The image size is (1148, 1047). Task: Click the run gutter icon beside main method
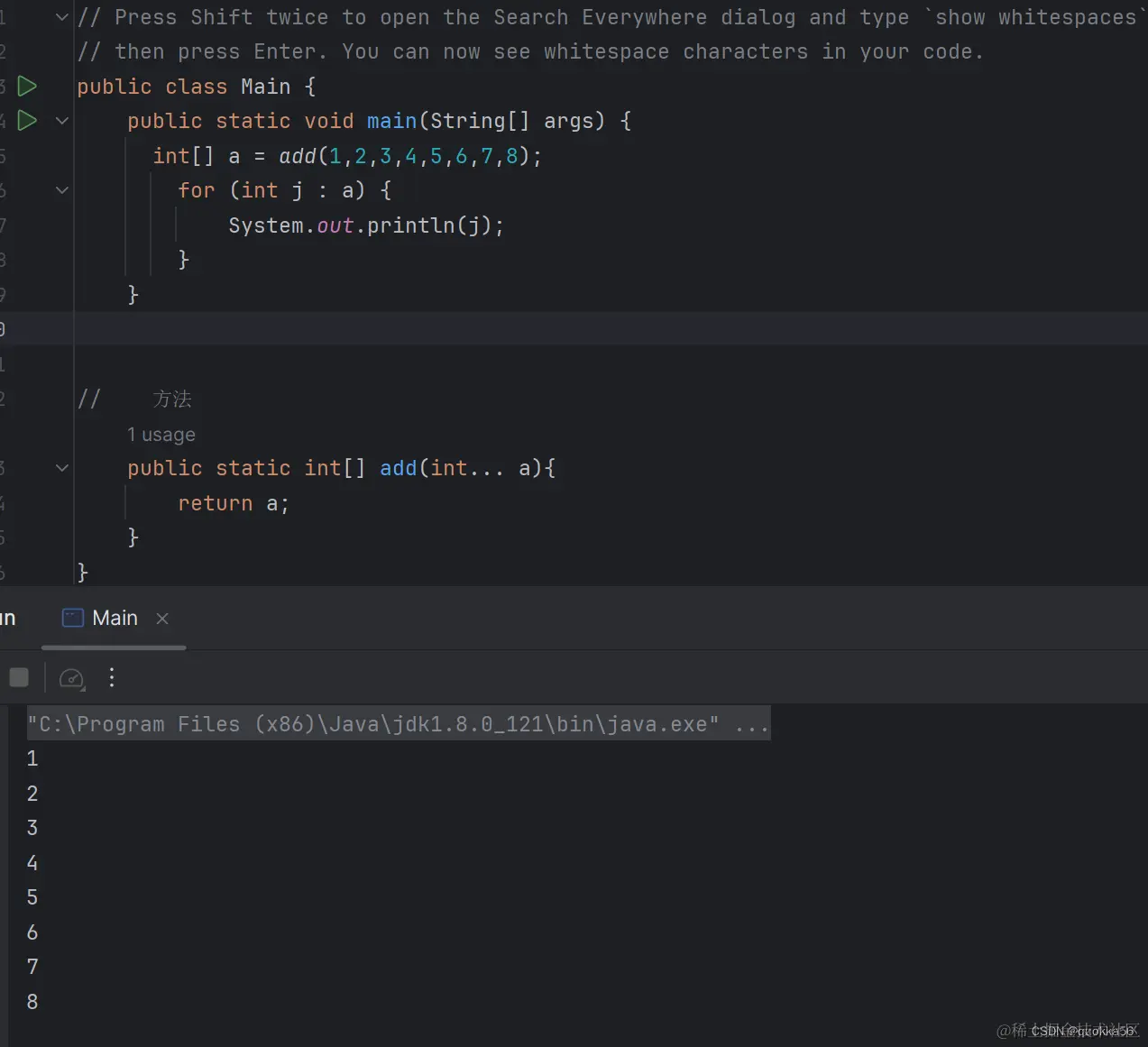pyautogui.click(x=28, y=121)
